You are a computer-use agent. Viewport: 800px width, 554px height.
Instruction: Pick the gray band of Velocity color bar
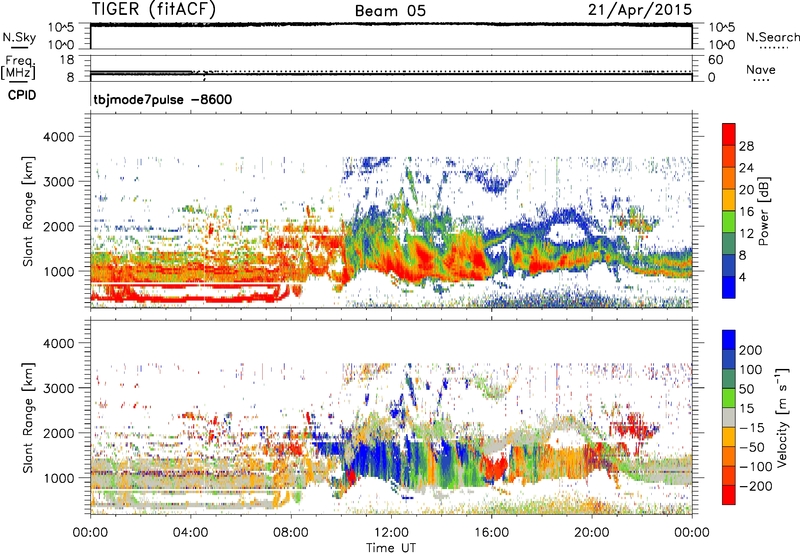[x=729, y=418]
